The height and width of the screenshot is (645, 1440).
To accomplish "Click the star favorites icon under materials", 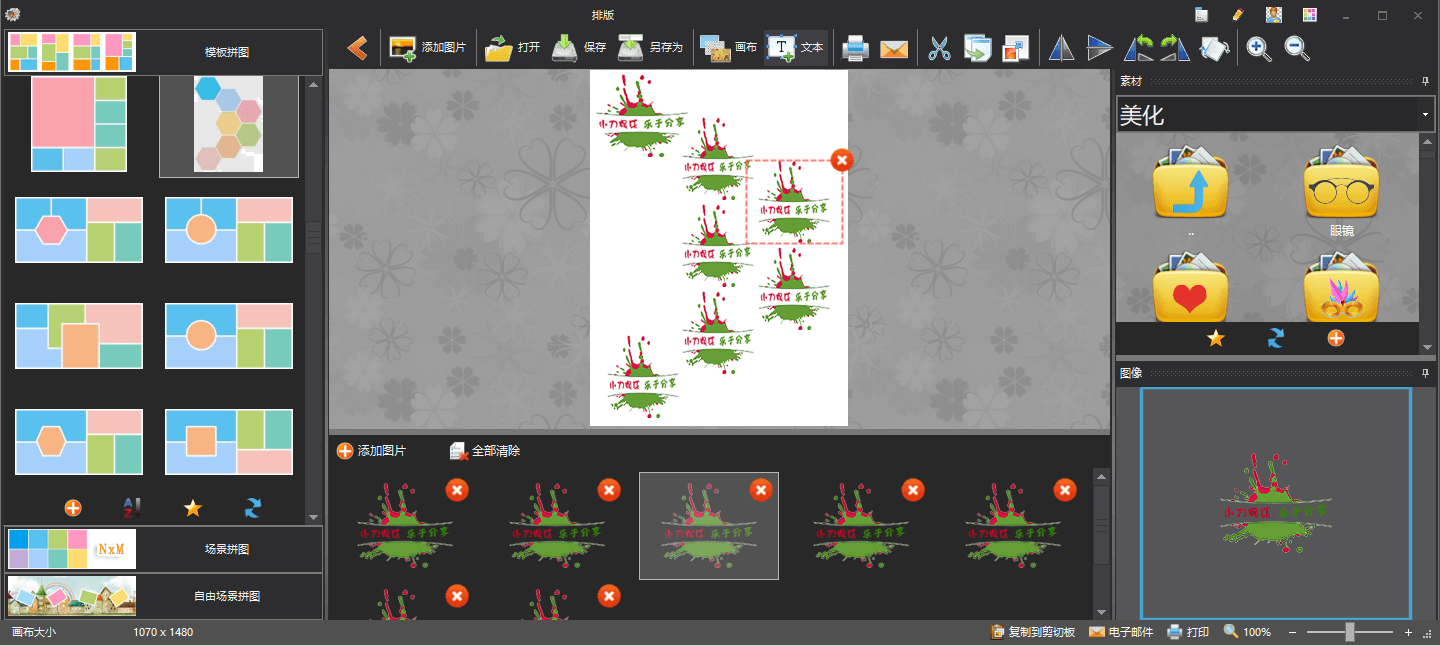I will (1215, 338).
